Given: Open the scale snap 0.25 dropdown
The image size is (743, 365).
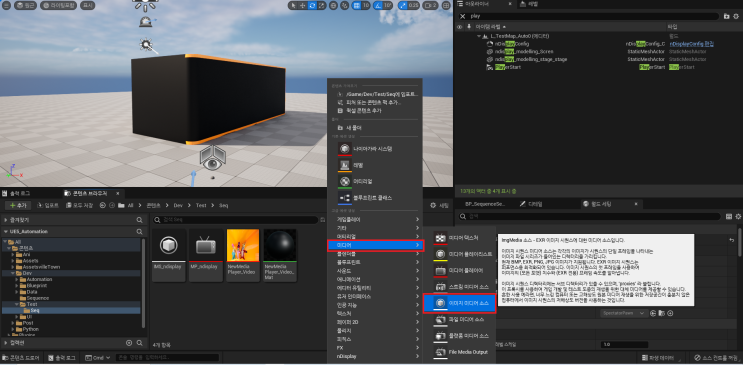Looking at the screenshot, I should tap(413, 5).
